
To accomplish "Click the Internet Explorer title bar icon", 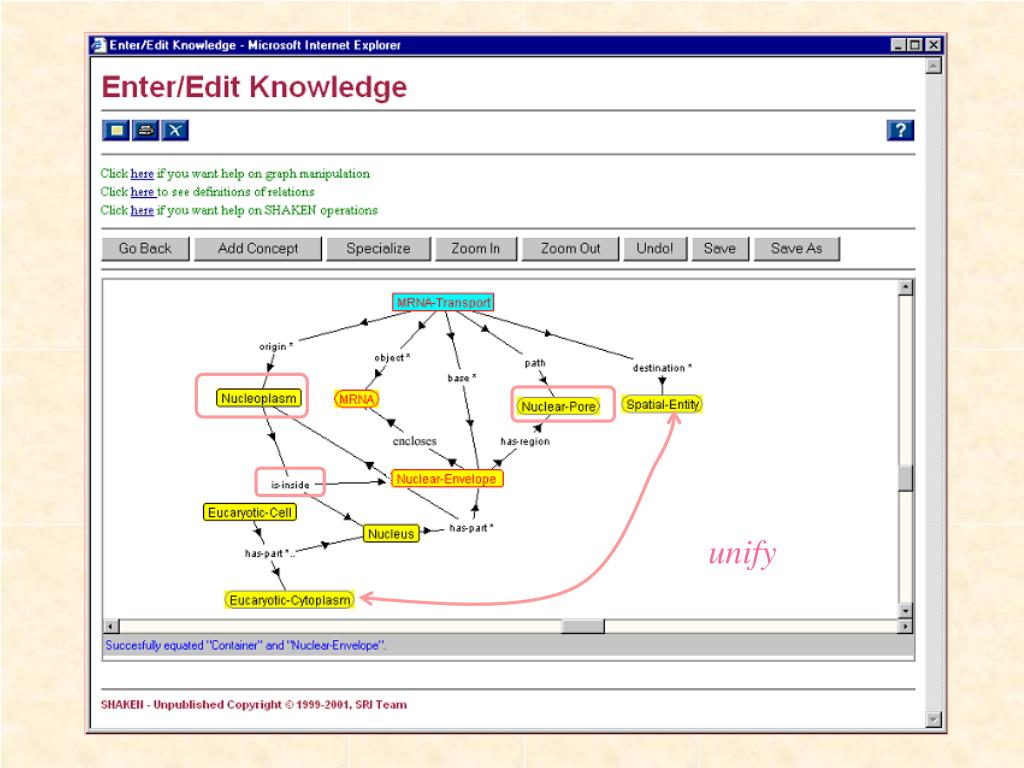I will [99, 45].
